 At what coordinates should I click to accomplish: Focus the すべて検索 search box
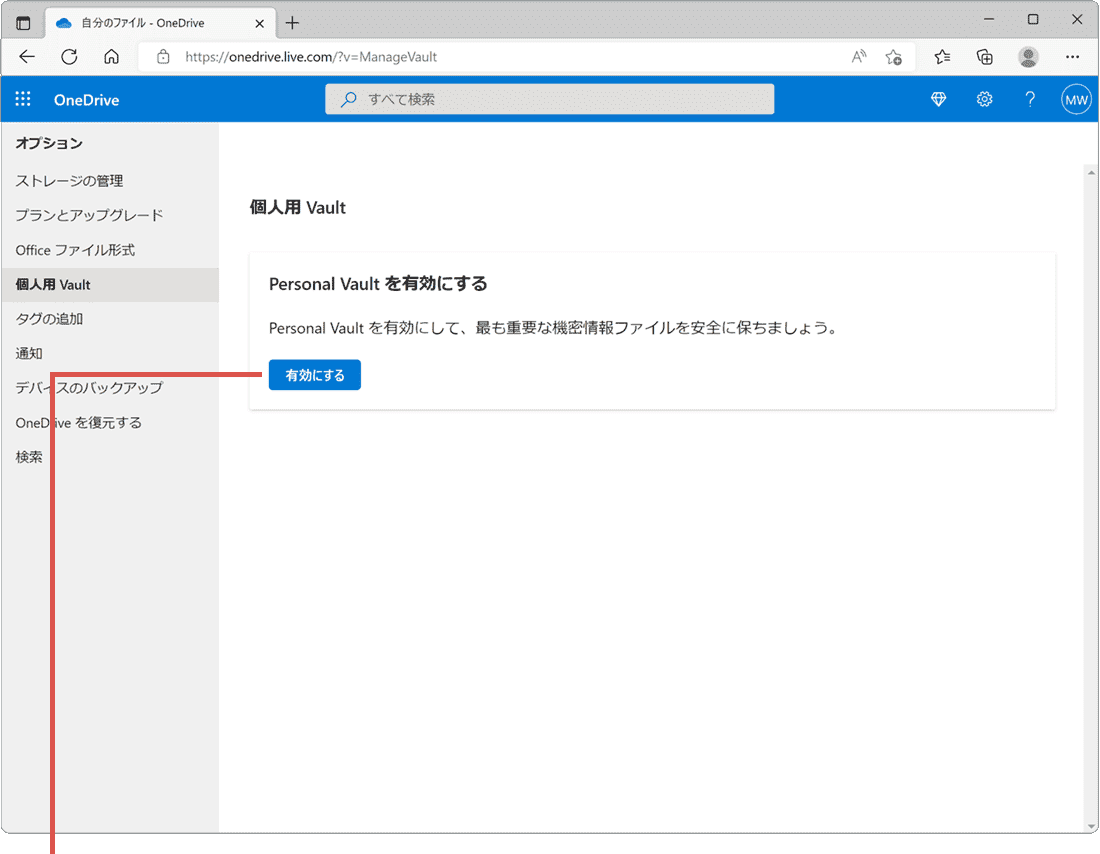(x=549, y=99)
